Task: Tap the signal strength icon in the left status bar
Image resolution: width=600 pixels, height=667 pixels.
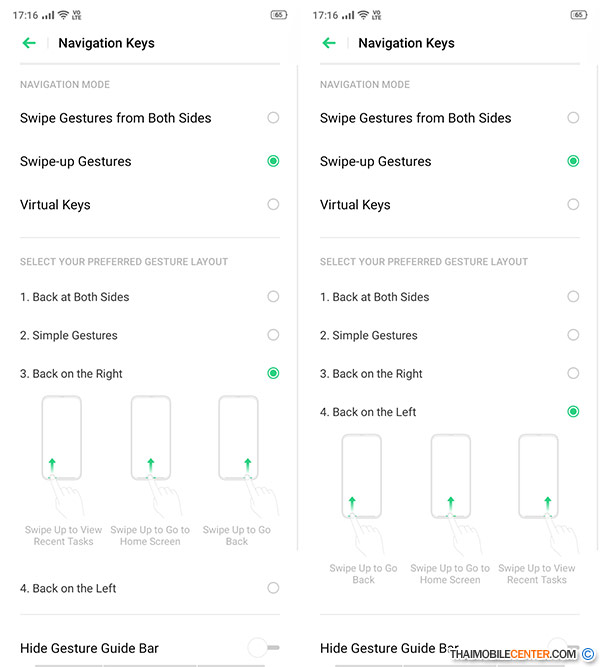Action: coord(48,15)
